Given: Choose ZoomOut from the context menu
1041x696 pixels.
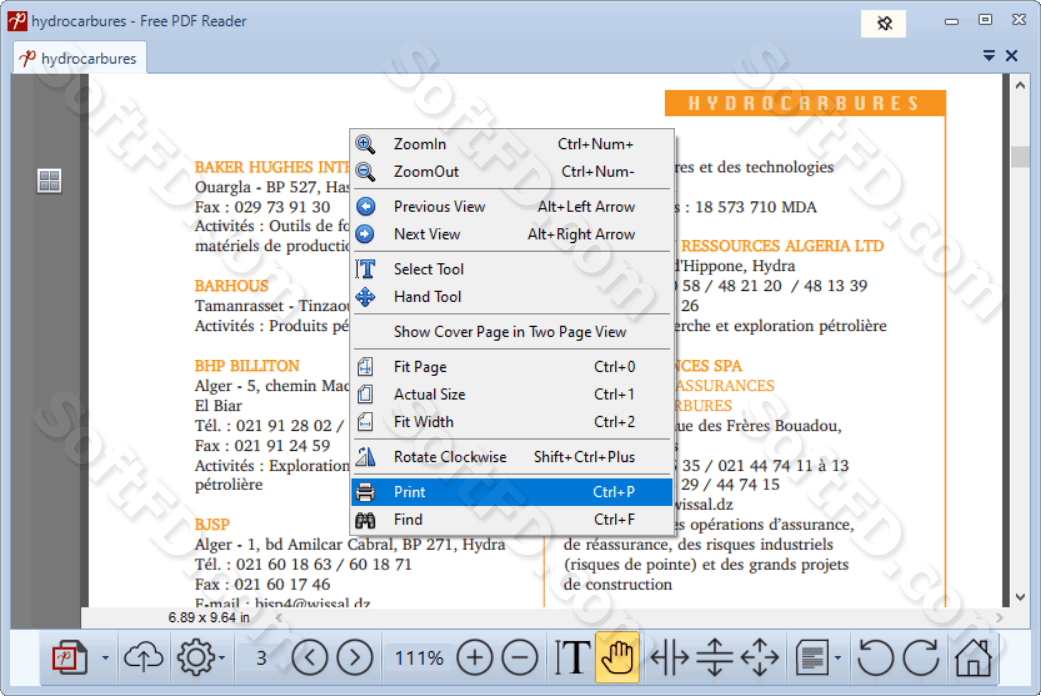Looking at the screenshot, I should point(512,172).
